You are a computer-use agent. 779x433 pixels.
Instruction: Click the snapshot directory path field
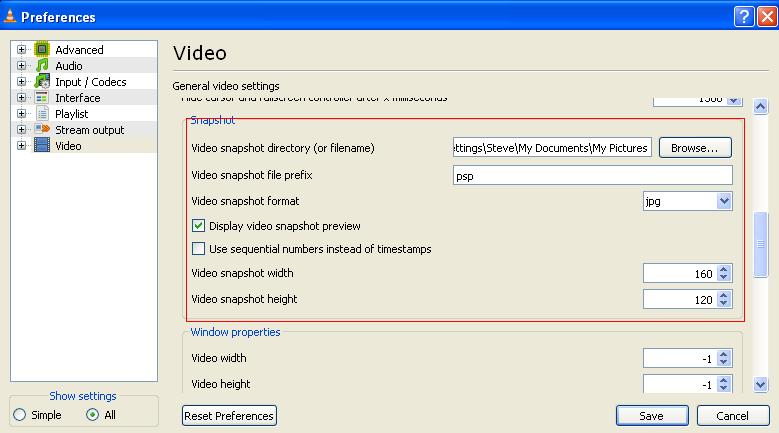click(x=552, y=148)
